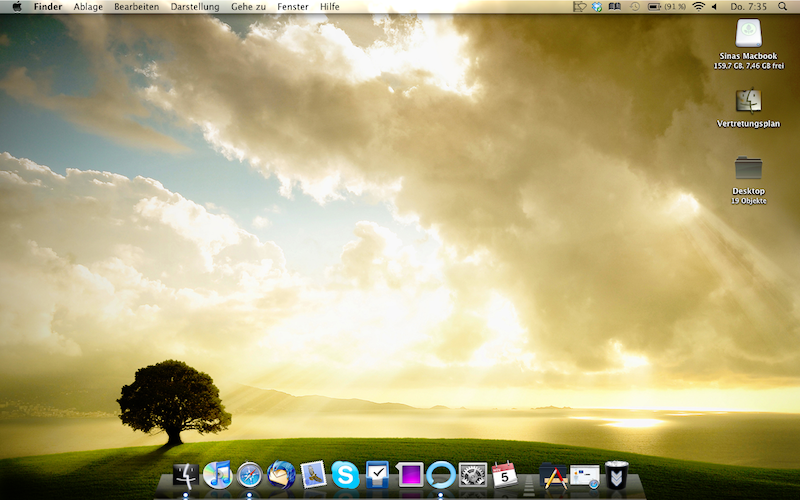The height and width of the screenshot is (500, 800).
Task: Open the Darstellung menu
Action: click(x=195, y=7)
